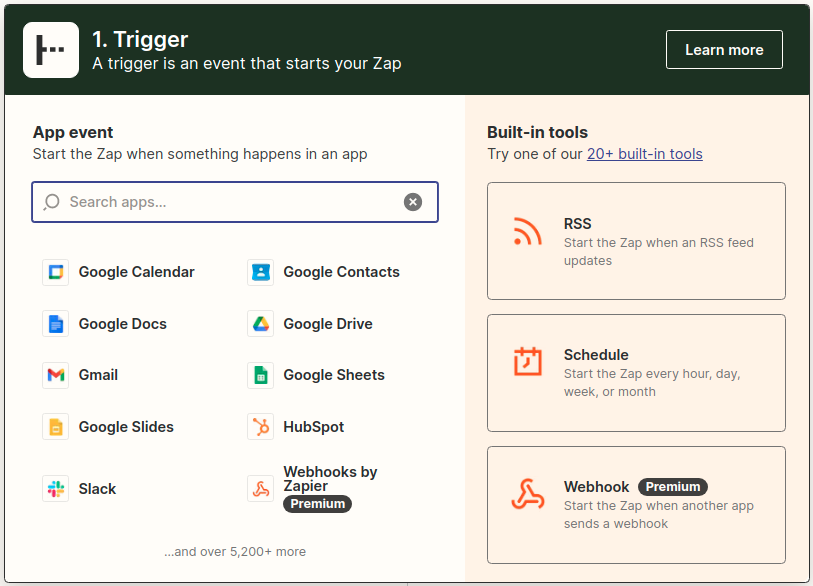The width and height of the screenshot is (813, 586).
Task: Choose the Google Contacts app label
Action: pyautogui.click(x=341, y=272)
